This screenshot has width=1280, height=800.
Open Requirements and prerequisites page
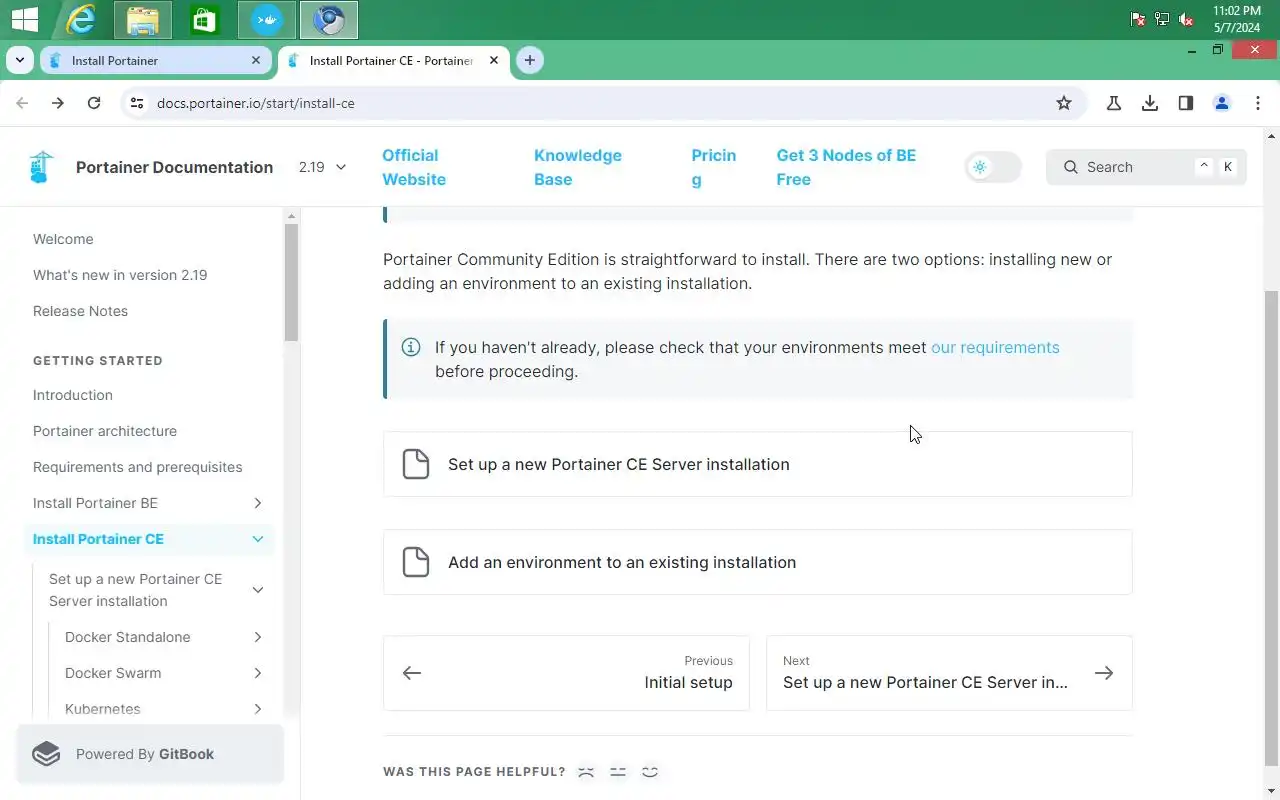[x=138, y=467]
